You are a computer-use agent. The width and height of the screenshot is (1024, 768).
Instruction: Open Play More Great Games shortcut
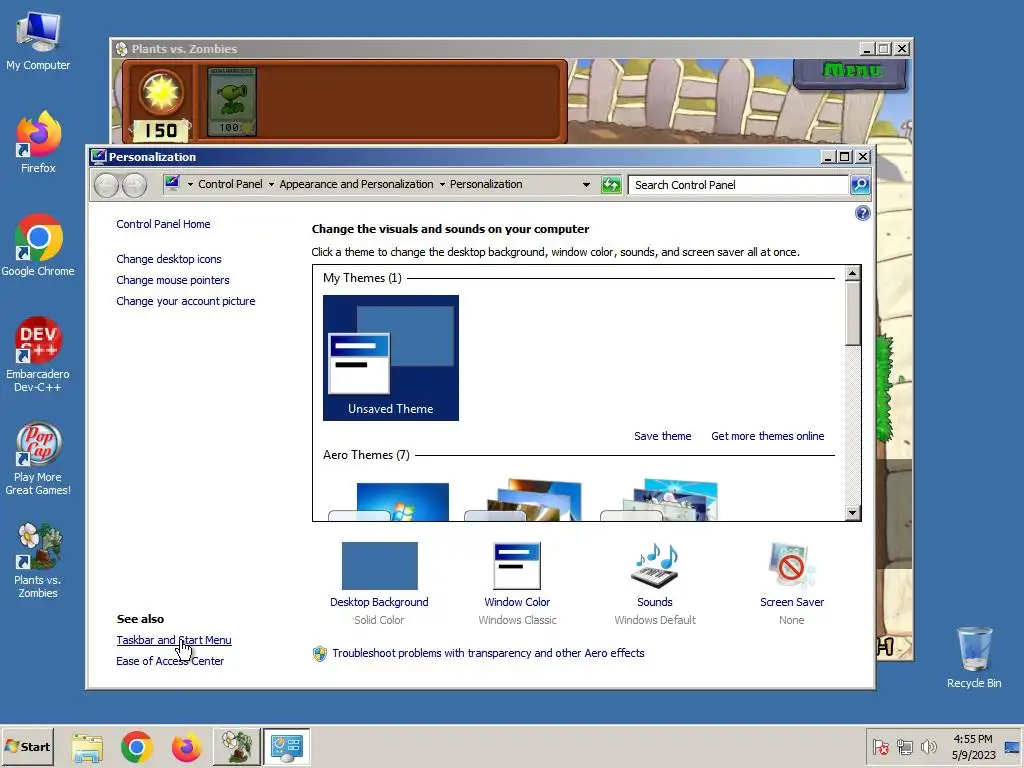(x=38, y=458)
